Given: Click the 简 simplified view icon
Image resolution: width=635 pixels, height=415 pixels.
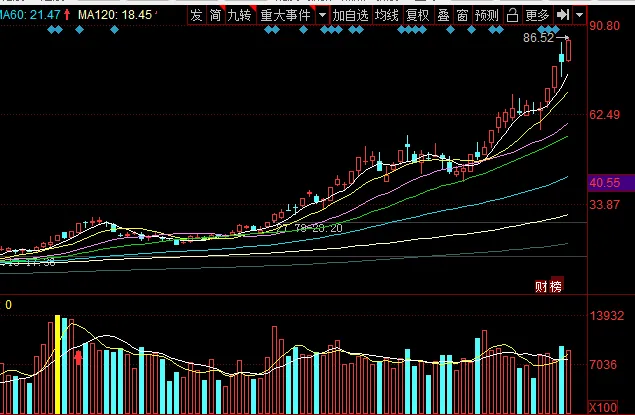Looking at the screenshot, I should click(x=214, y=15).
